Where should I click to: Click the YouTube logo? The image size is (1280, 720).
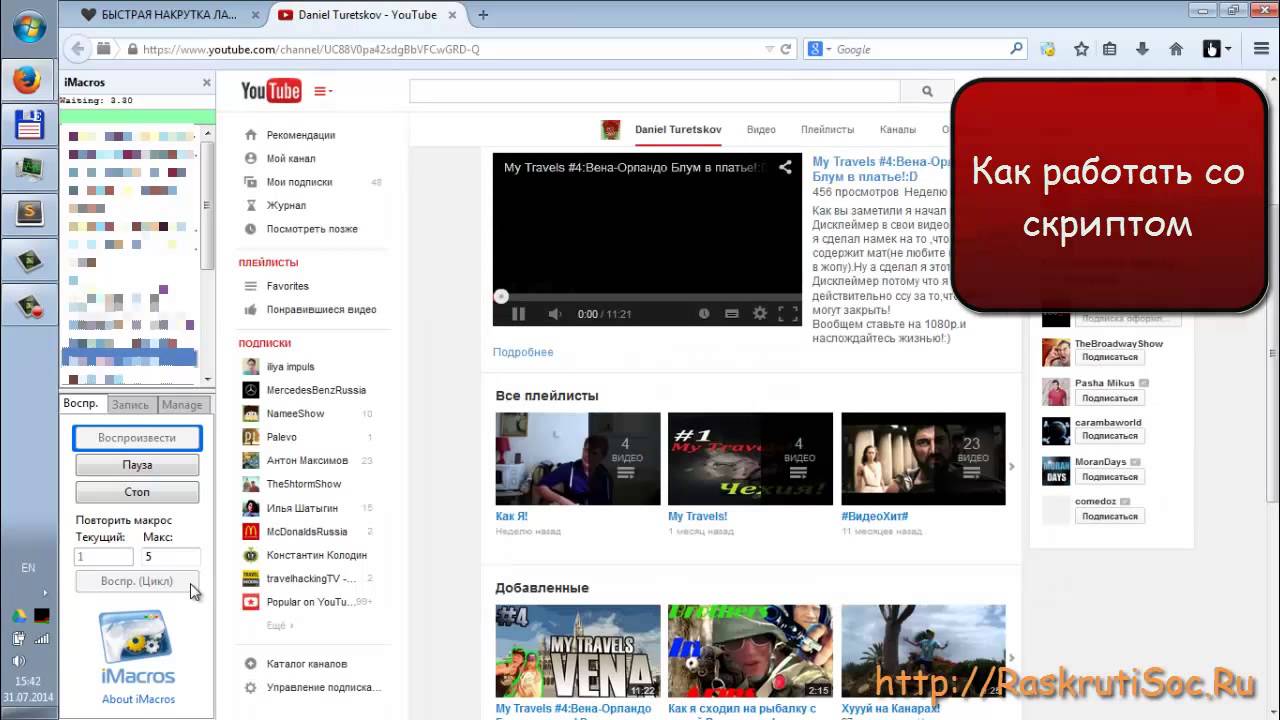coord(271,91)
